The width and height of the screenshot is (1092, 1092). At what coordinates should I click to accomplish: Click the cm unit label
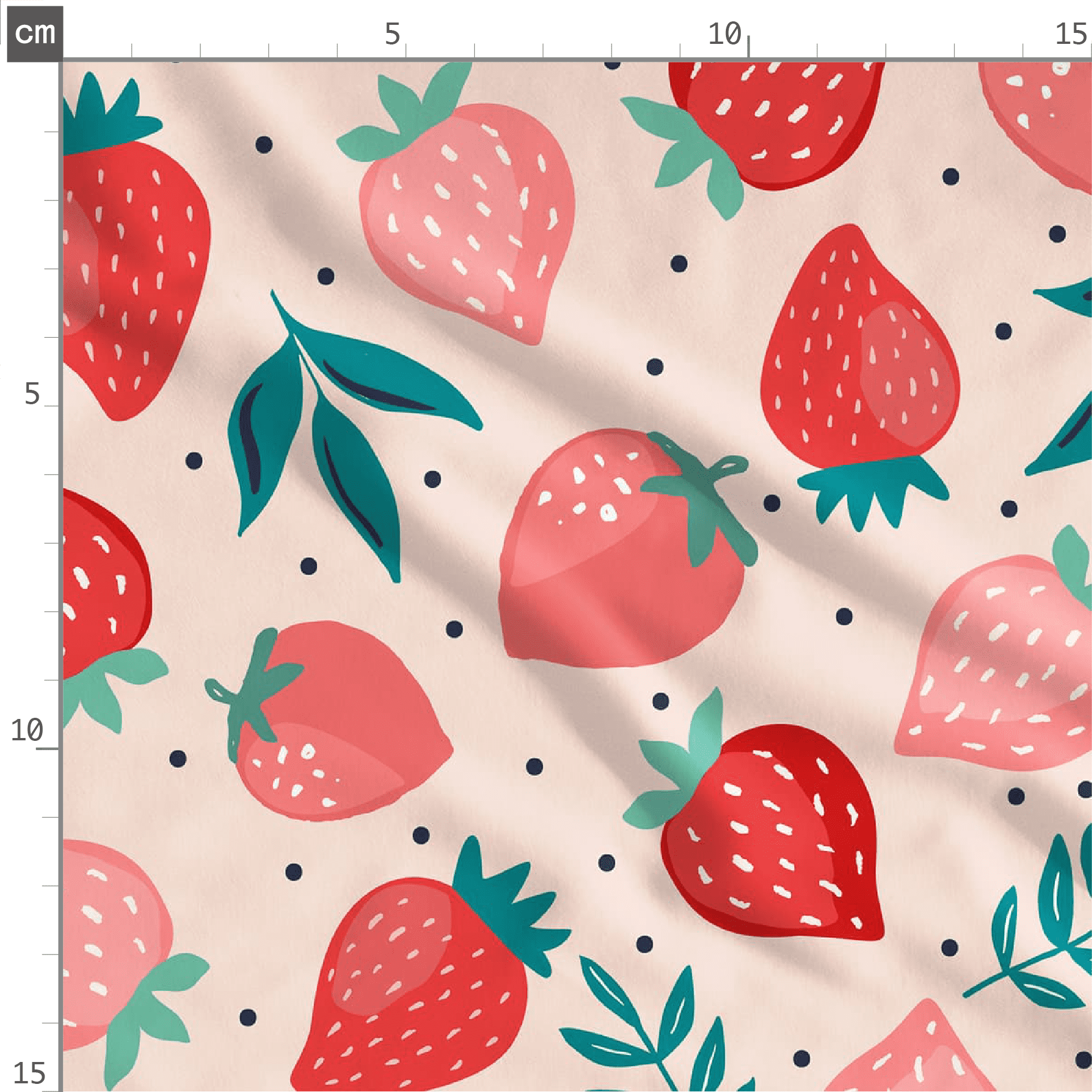tap(35, 33)
